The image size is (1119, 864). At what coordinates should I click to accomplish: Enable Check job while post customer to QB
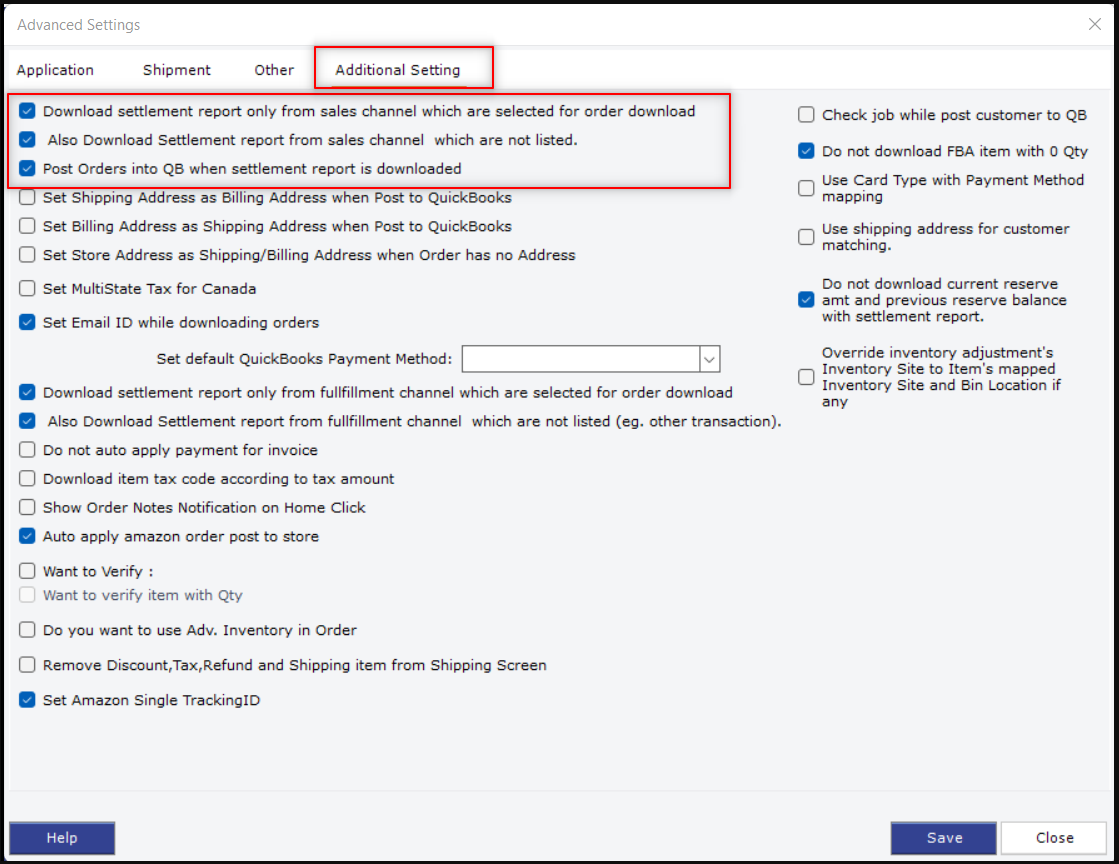[806, 115]
